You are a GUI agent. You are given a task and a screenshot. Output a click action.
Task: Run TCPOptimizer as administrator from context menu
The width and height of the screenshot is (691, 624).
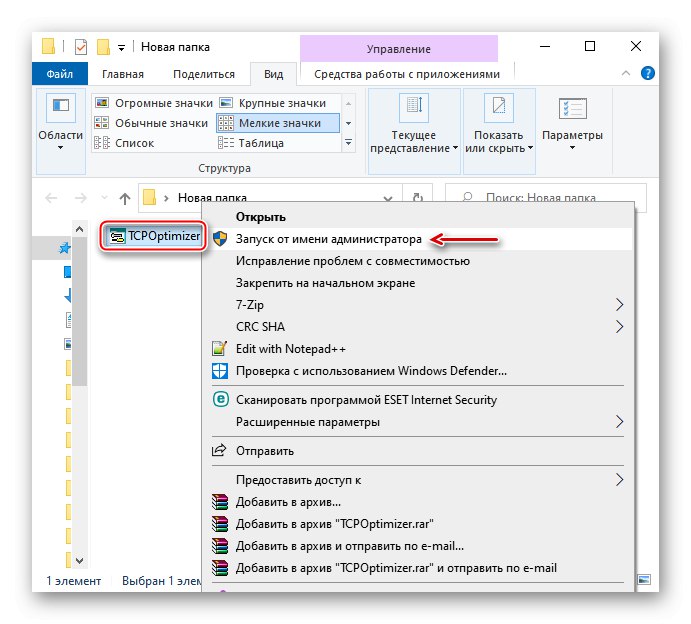(419, 239)
